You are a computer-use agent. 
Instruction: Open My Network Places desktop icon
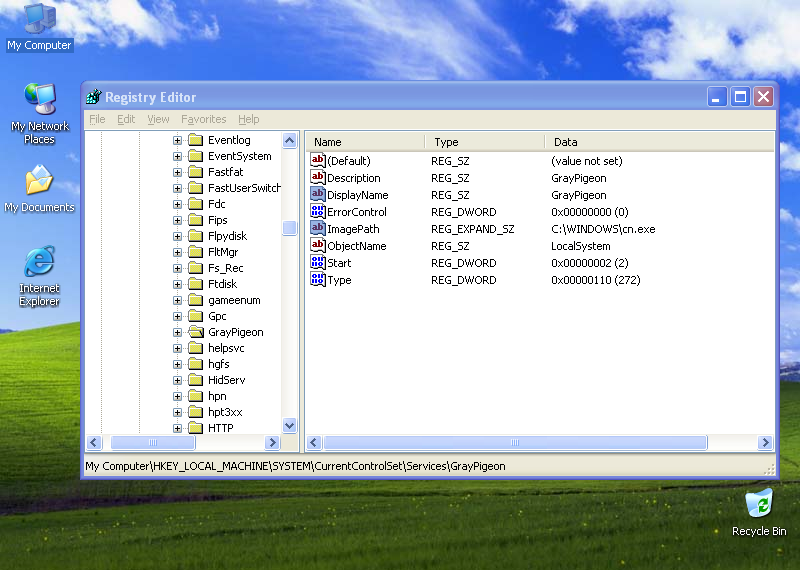coord(40,113)
